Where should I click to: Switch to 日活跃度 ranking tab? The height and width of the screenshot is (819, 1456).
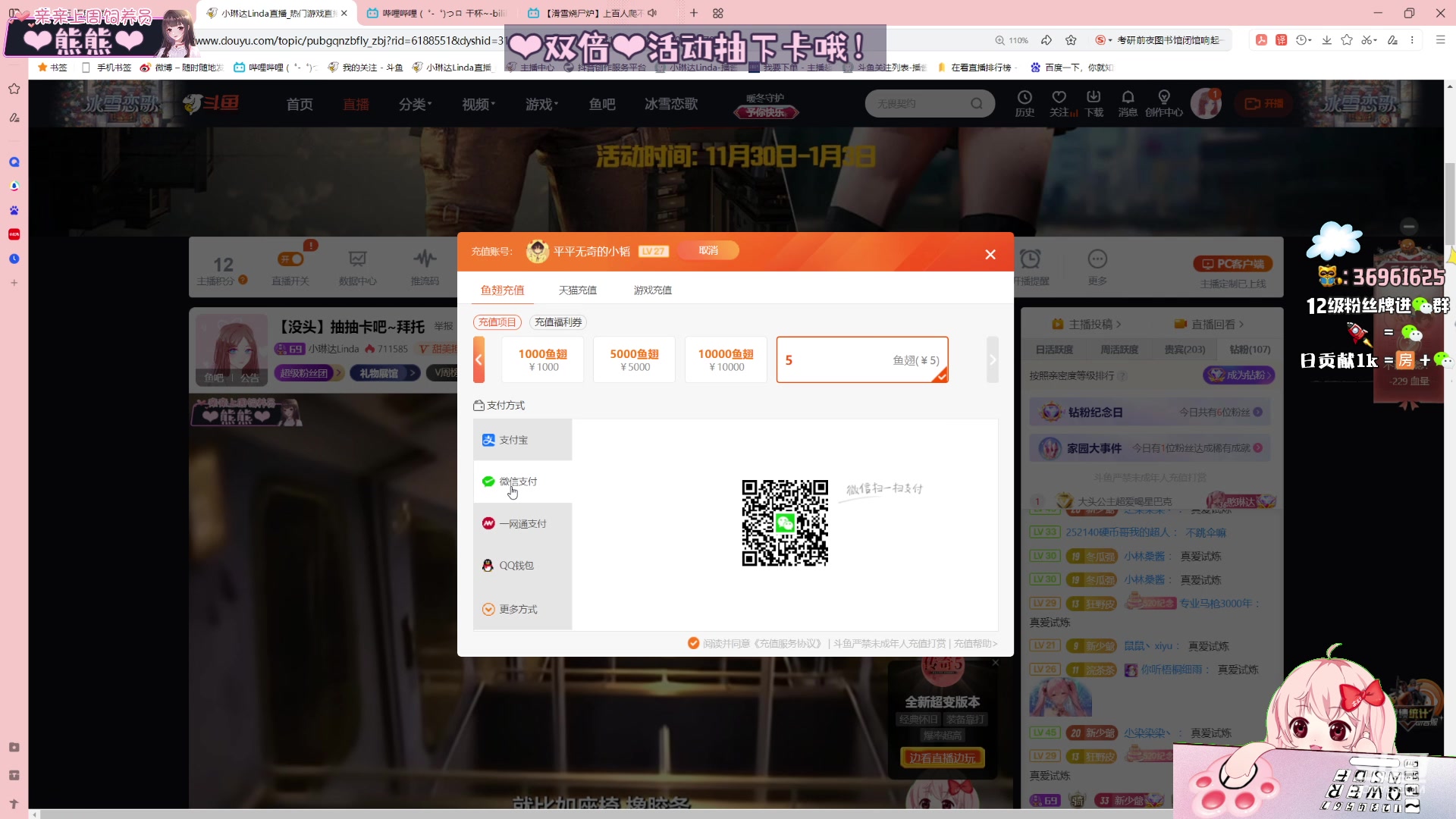pyautogui.click(x=1054, y=350)
